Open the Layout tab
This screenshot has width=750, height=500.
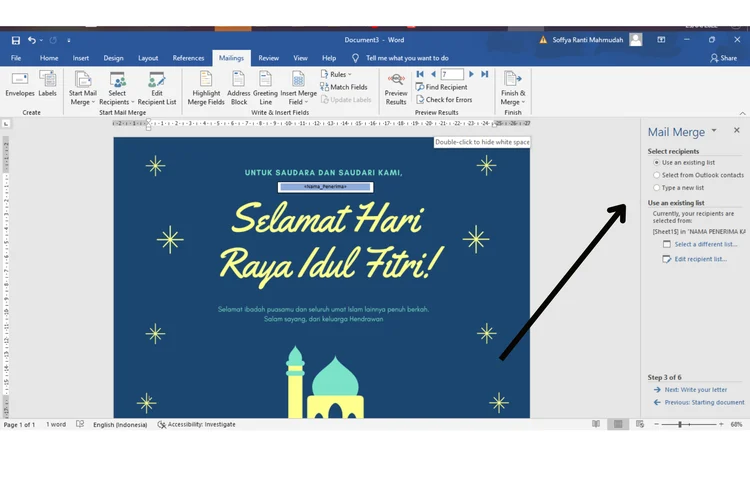tap(148, 58)
